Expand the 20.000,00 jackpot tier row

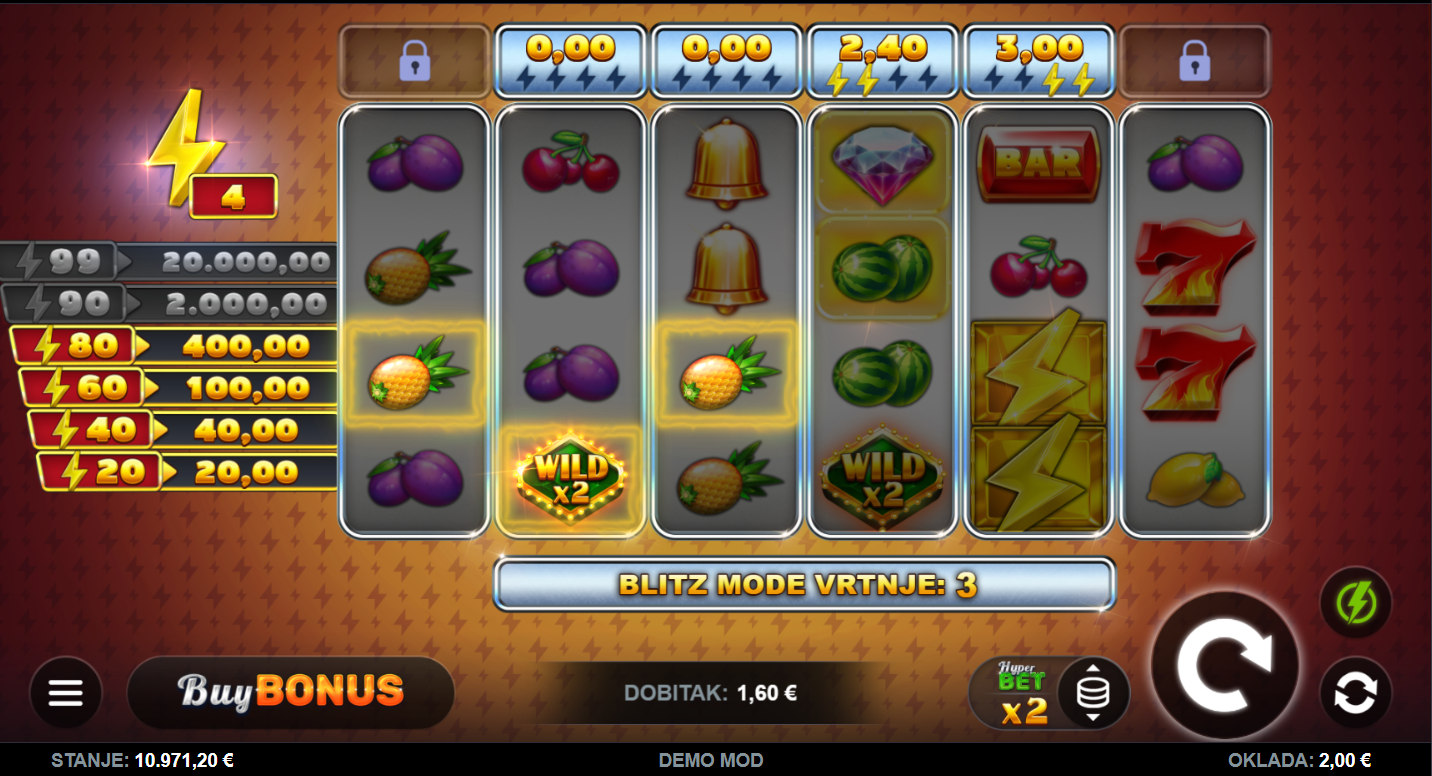click(x=168, y=262)
